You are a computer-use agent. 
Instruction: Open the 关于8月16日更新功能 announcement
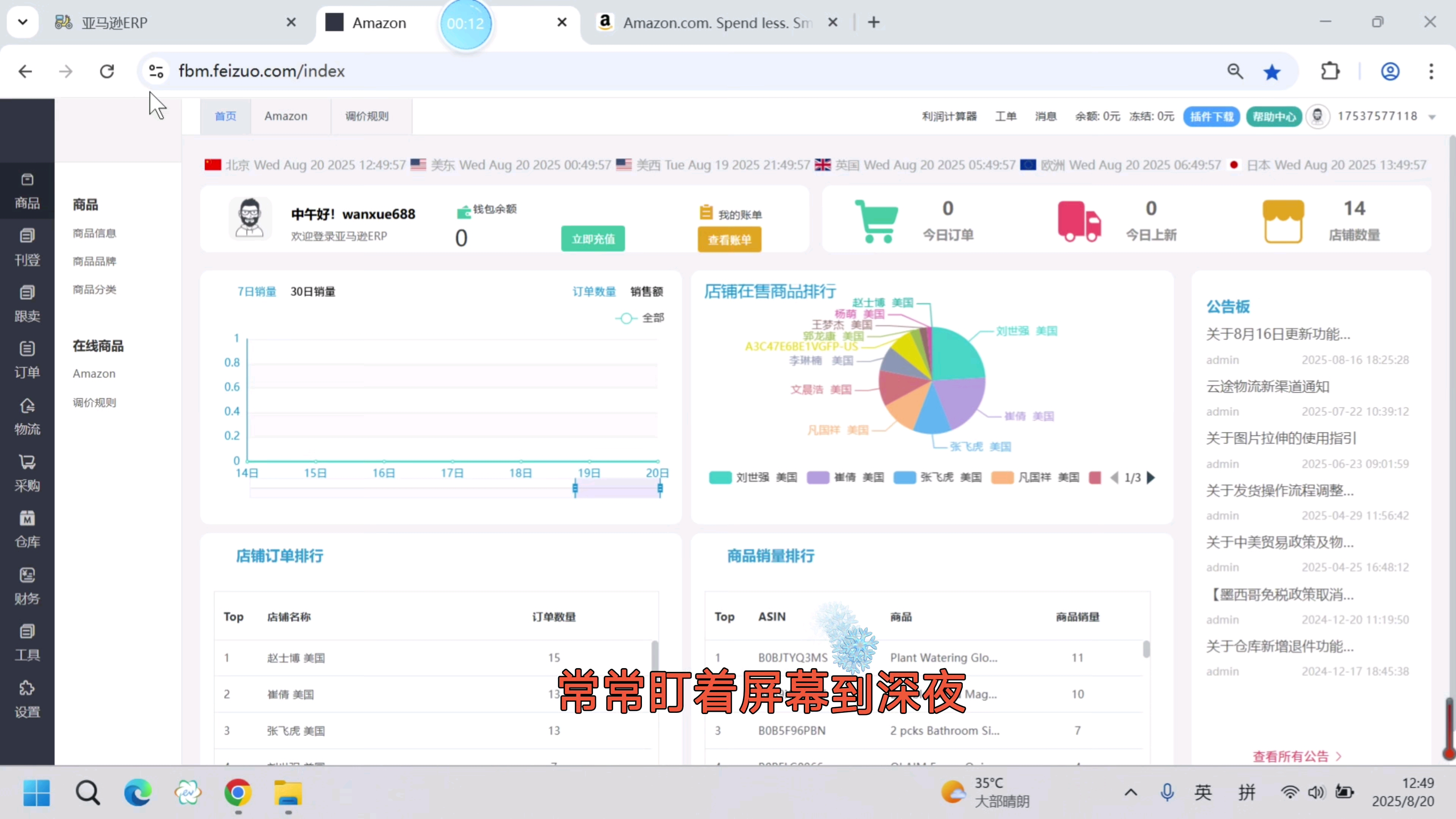pyautogui.click(x=1278, y=334)
